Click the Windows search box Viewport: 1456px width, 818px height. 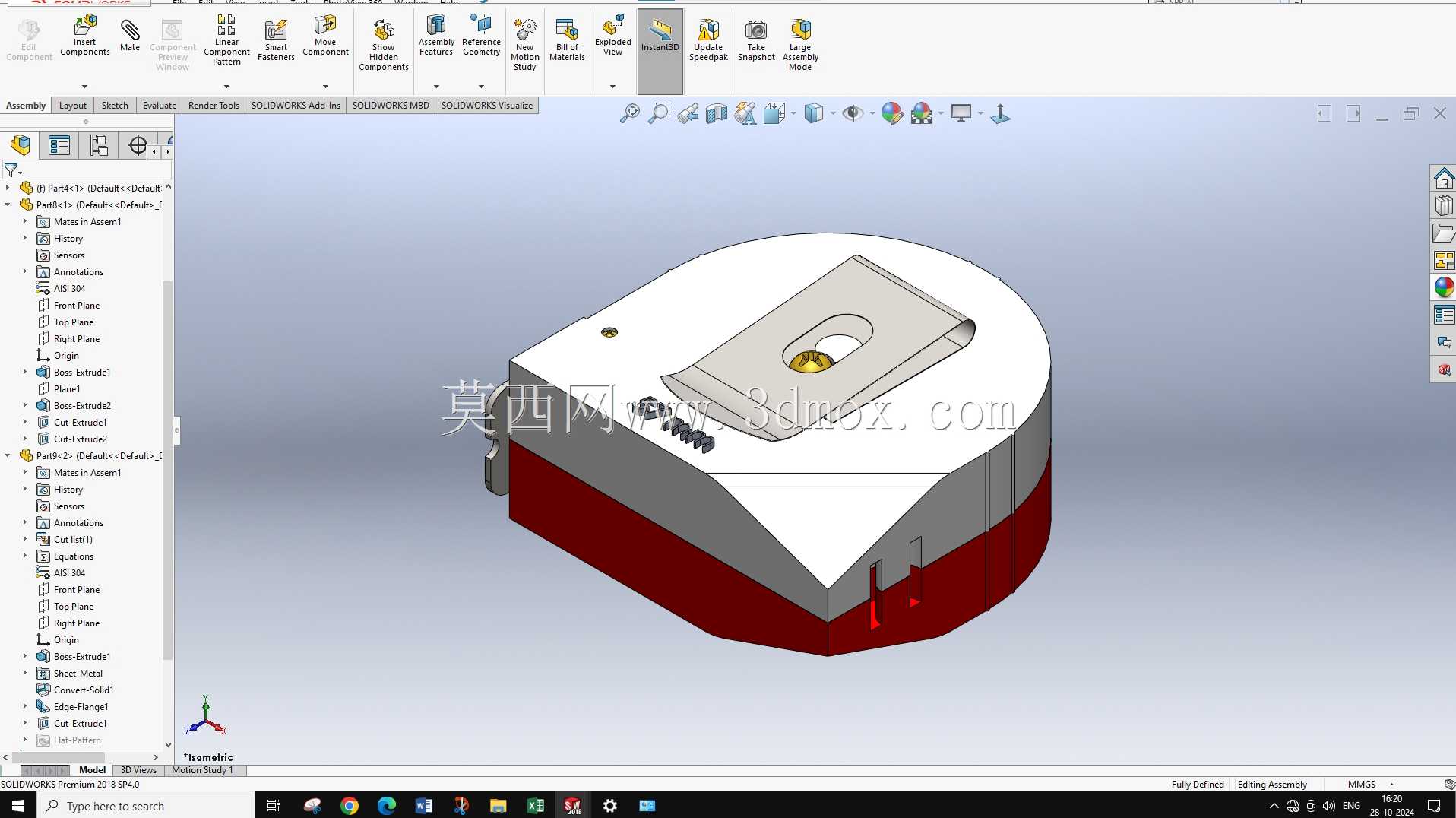click(146, 806)
